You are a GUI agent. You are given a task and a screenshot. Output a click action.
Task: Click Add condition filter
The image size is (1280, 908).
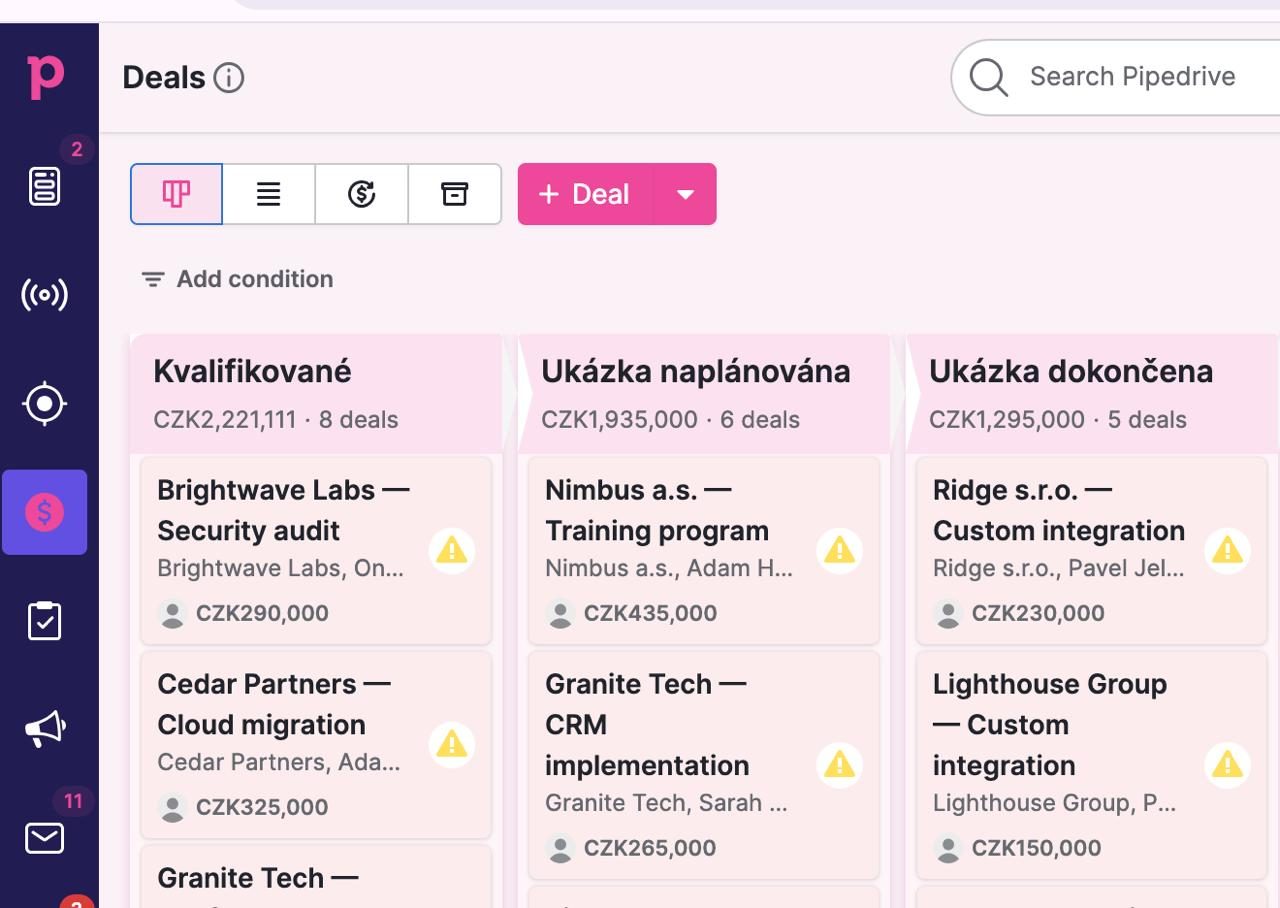(x=237, y=279)
